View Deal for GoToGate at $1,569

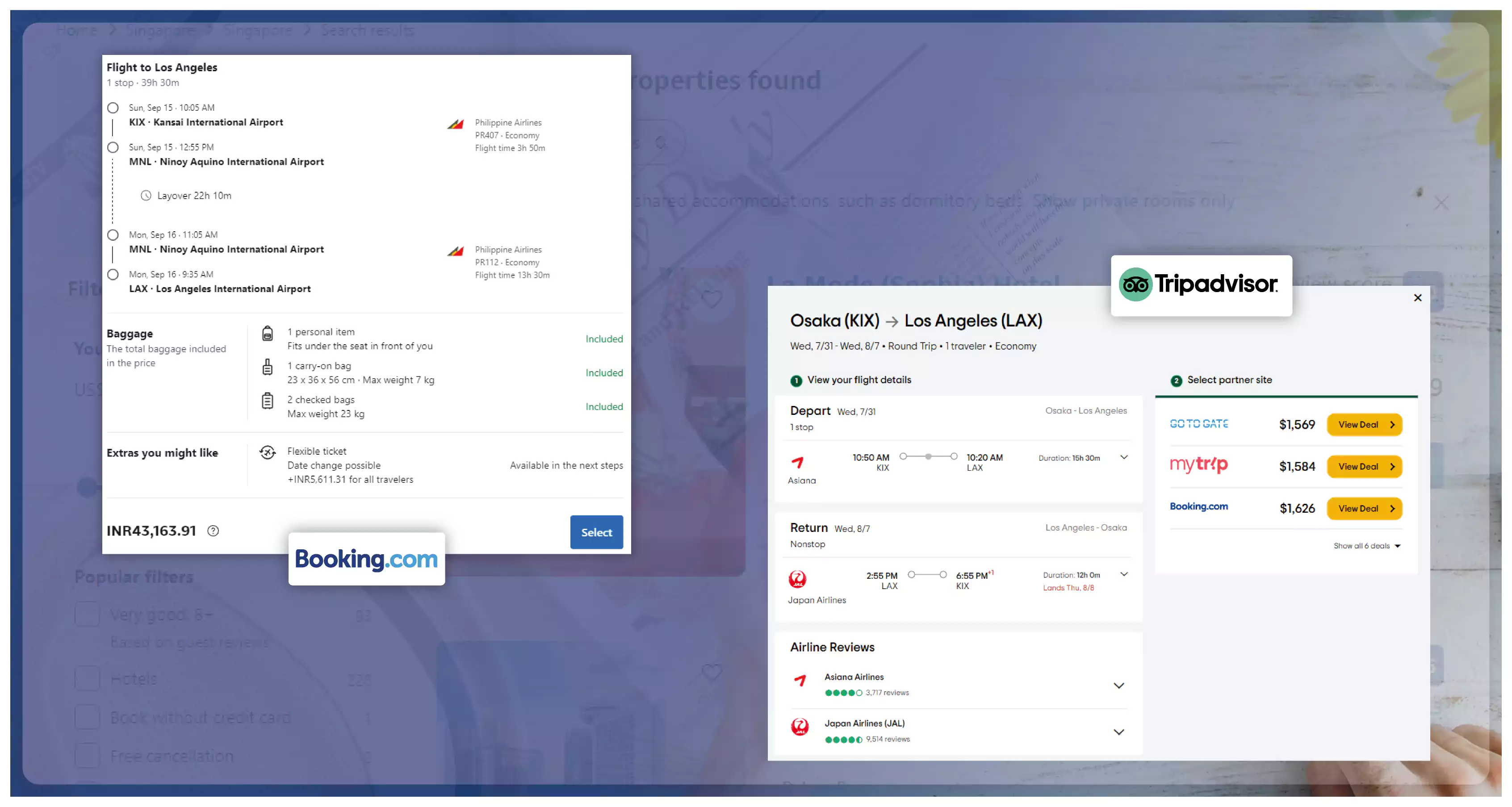[x=1364, y=424]
